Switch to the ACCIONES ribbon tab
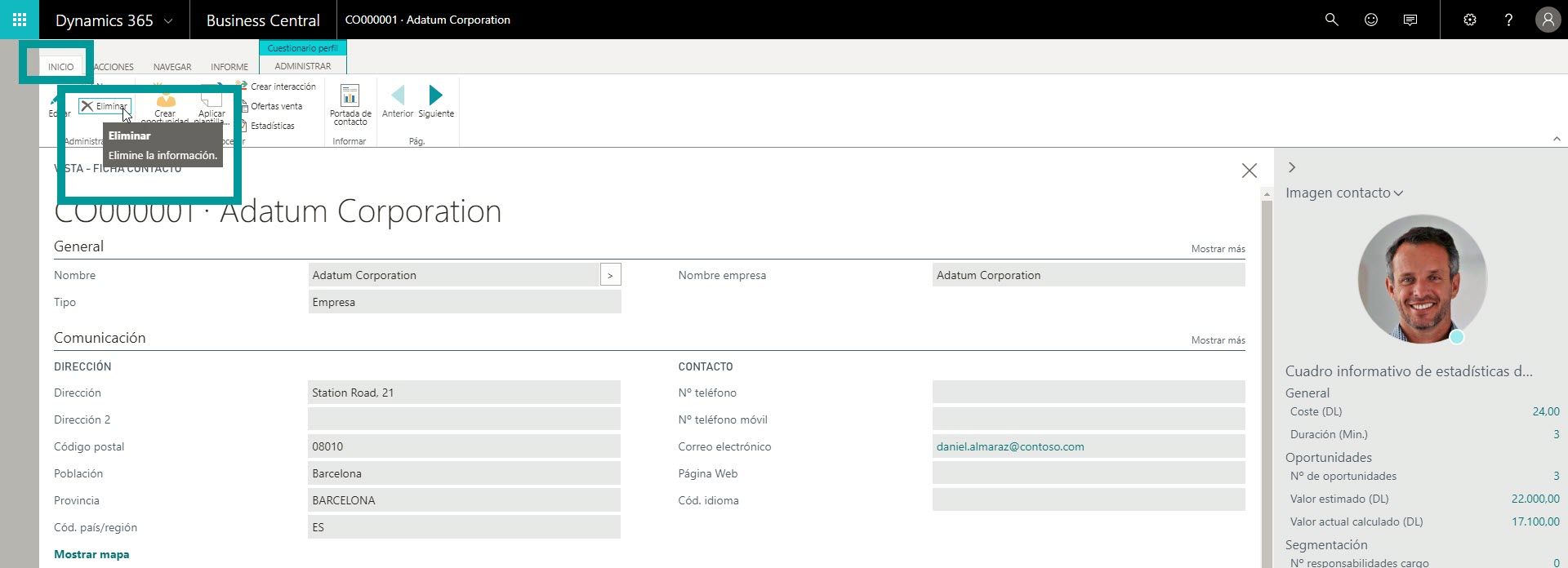Image resolution: width=1568 pixels, height=568 pixels. point(114,67)
